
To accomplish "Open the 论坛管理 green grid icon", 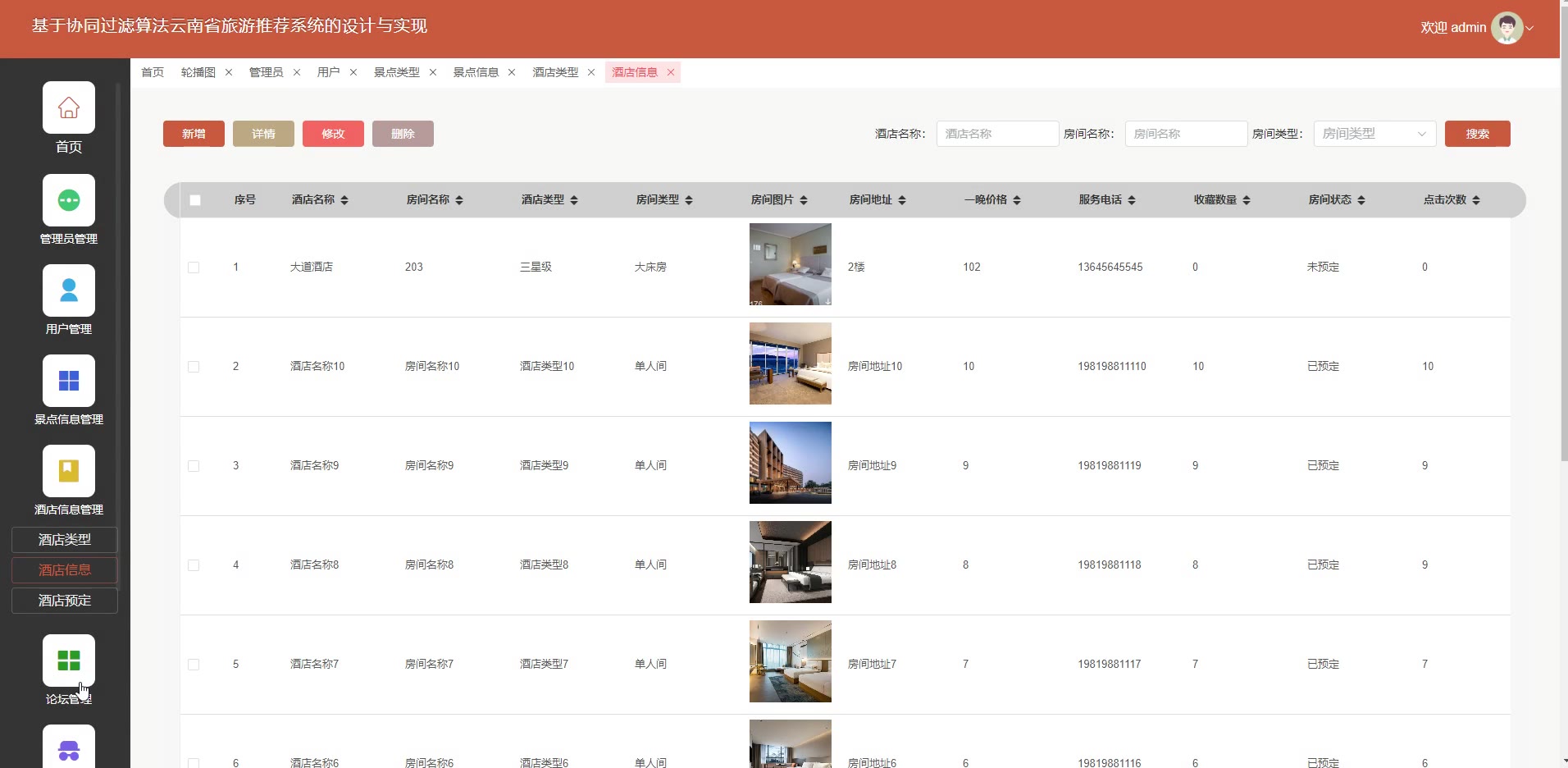I will [69, 661].
